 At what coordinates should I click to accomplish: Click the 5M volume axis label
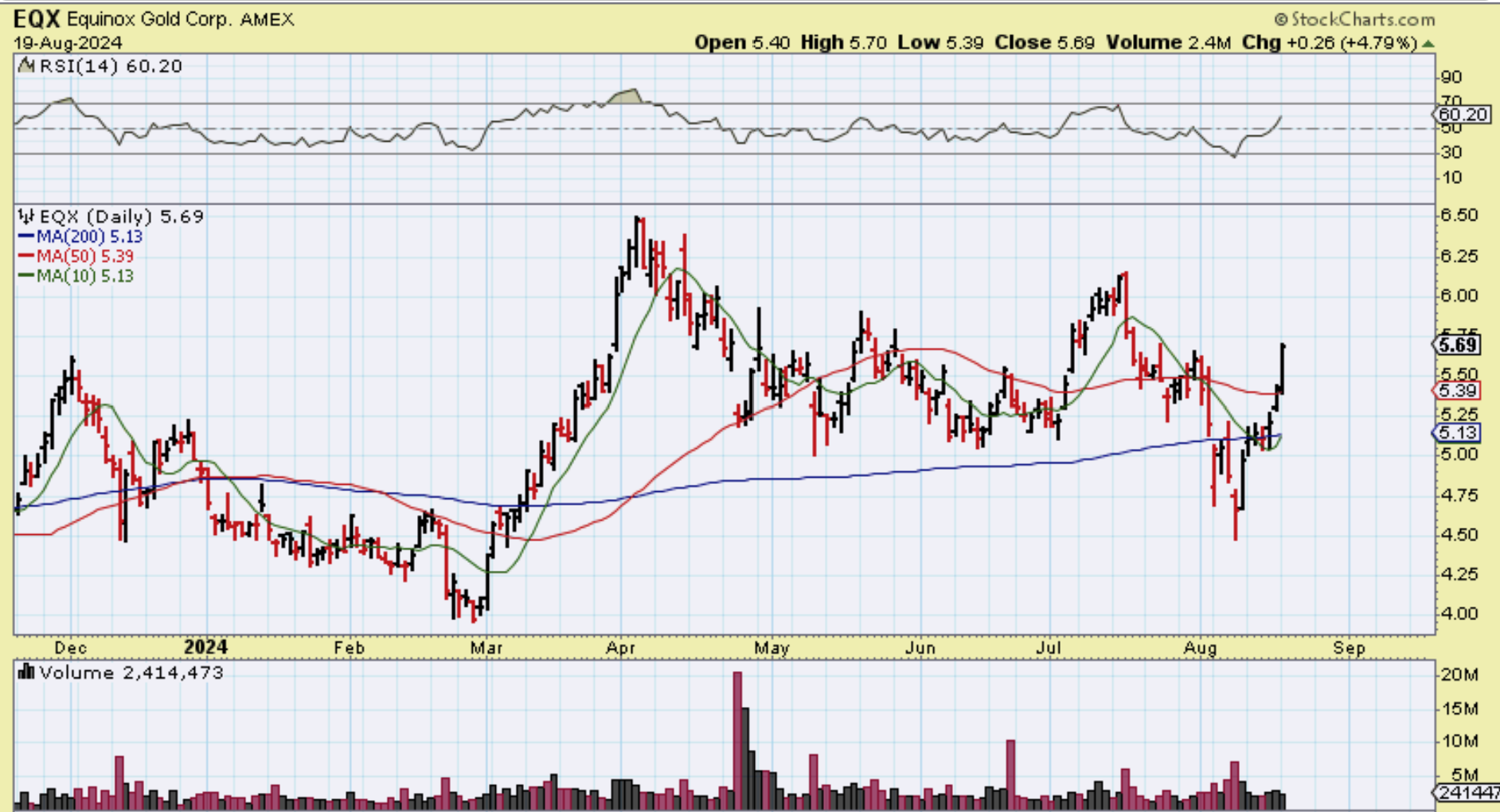(x=1464, y=775)
